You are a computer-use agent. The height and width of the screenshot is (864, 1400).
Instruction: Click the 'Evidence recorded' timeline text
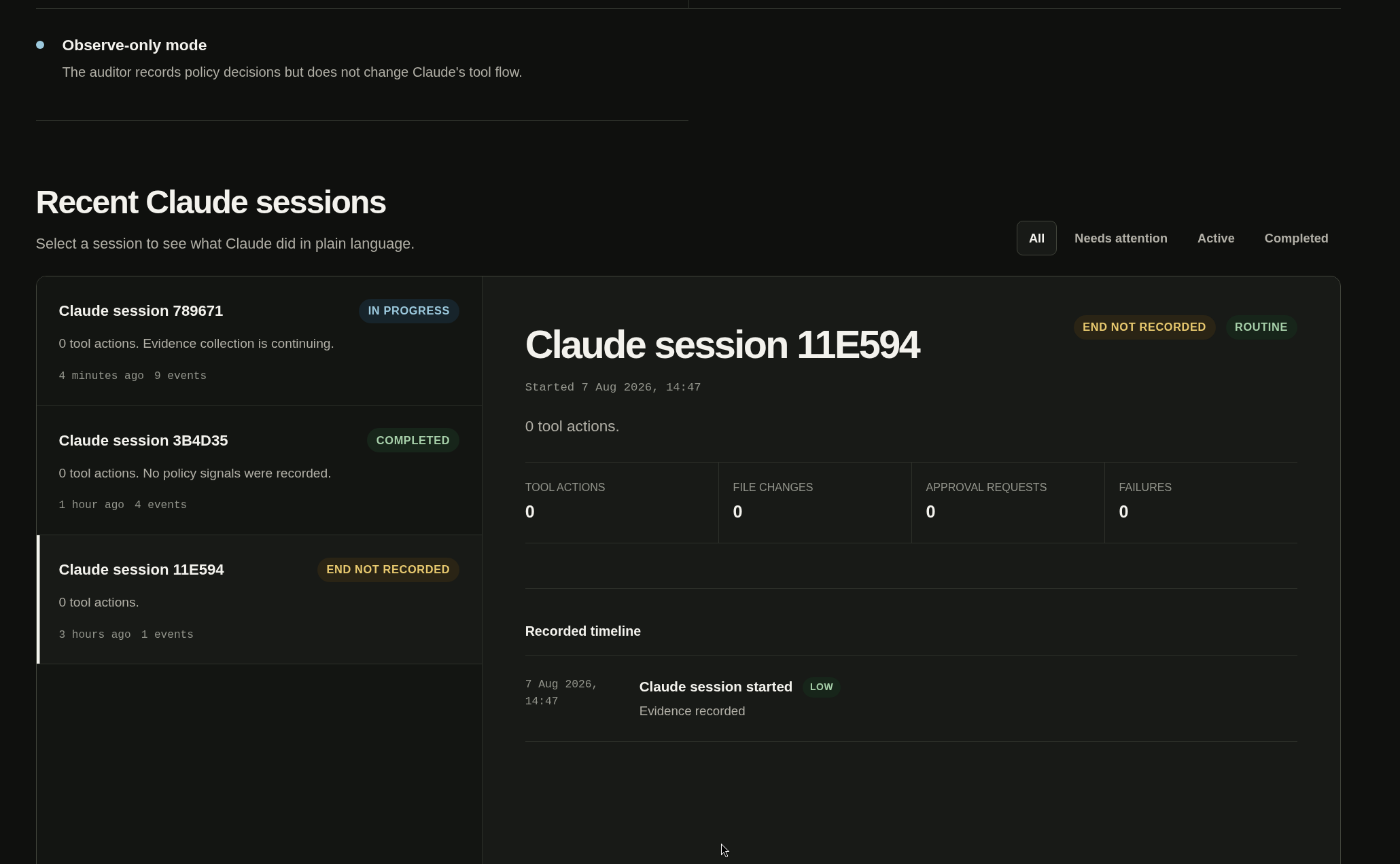[x=692, y=711]
